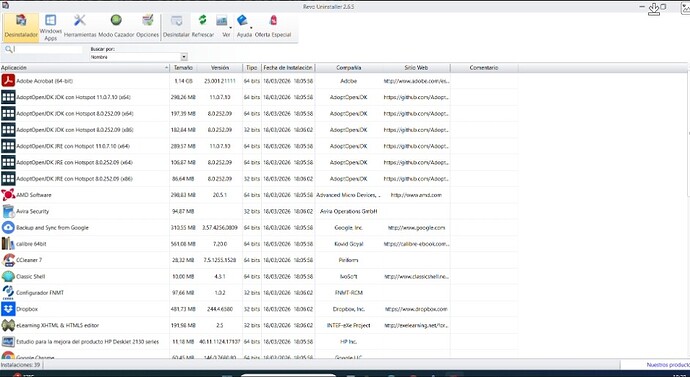Click the Configurador FNMT name

pos(40,293)
